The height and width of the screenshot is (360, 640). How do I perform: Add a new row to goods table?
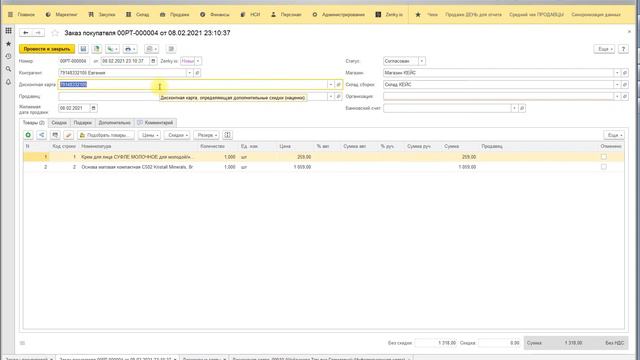point(28,135)
